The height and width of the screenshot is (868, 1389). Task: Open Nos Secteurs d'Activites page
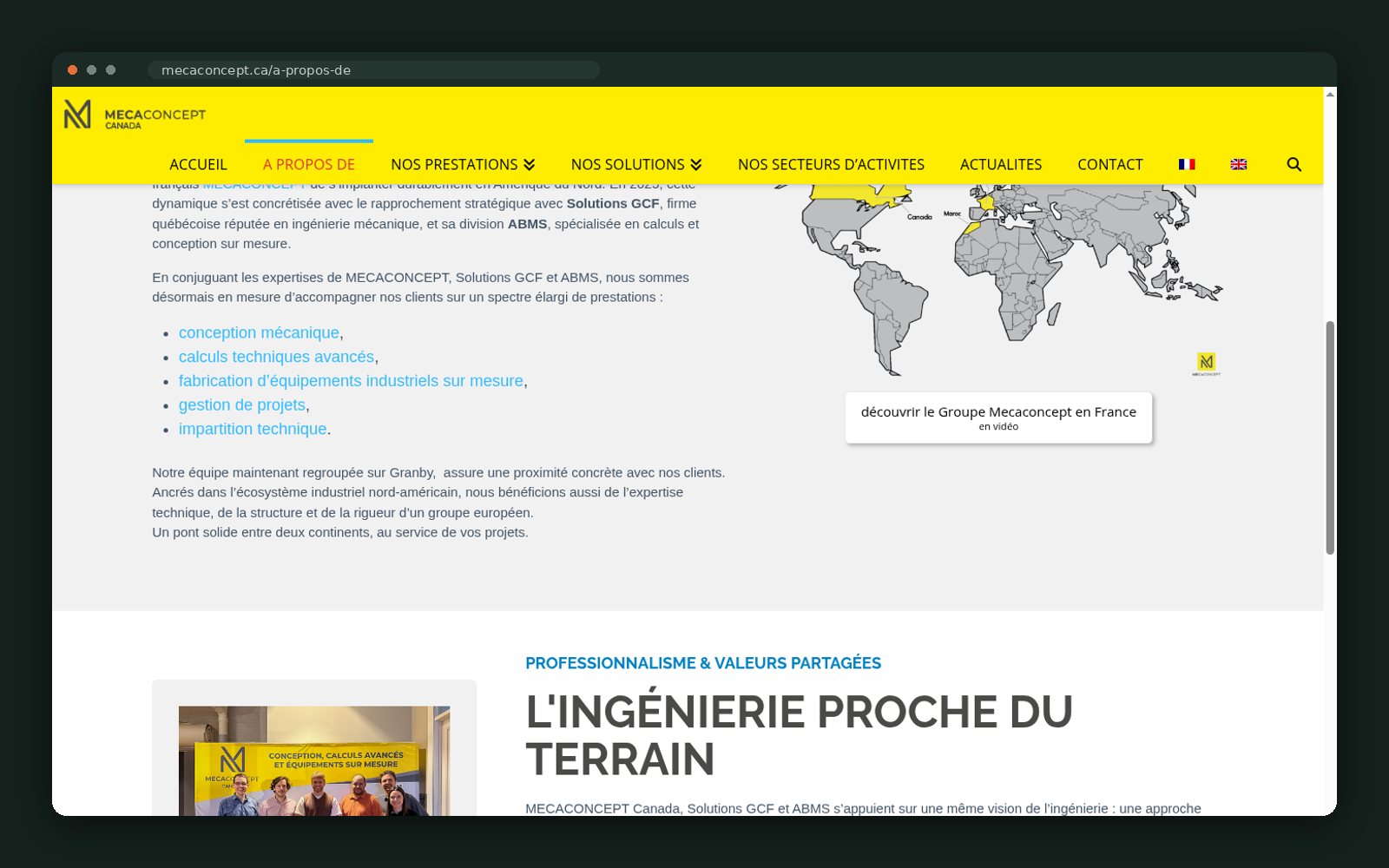[x=831, y=164]
